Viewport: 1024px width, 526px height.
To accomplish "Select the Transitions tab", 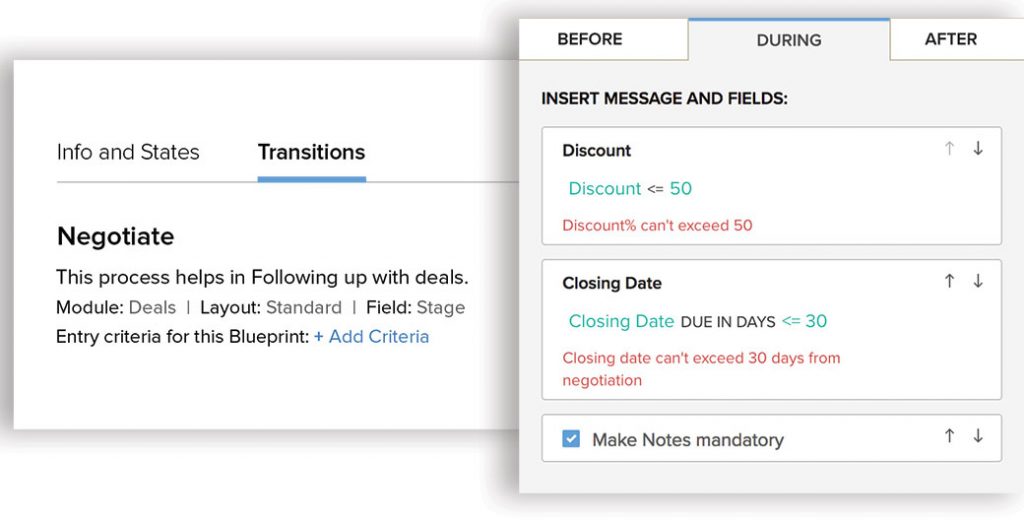I will [x=312, y=152].
